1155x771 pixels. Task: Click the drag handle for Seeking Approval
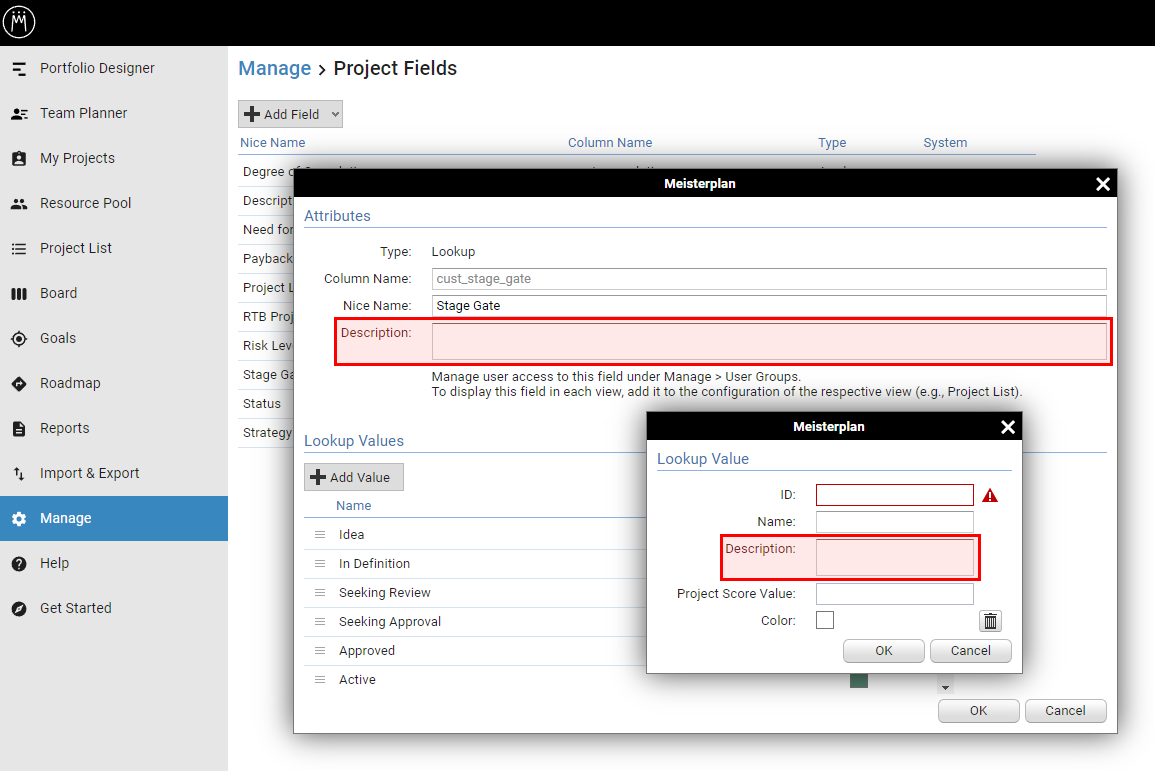click(320, 622)
